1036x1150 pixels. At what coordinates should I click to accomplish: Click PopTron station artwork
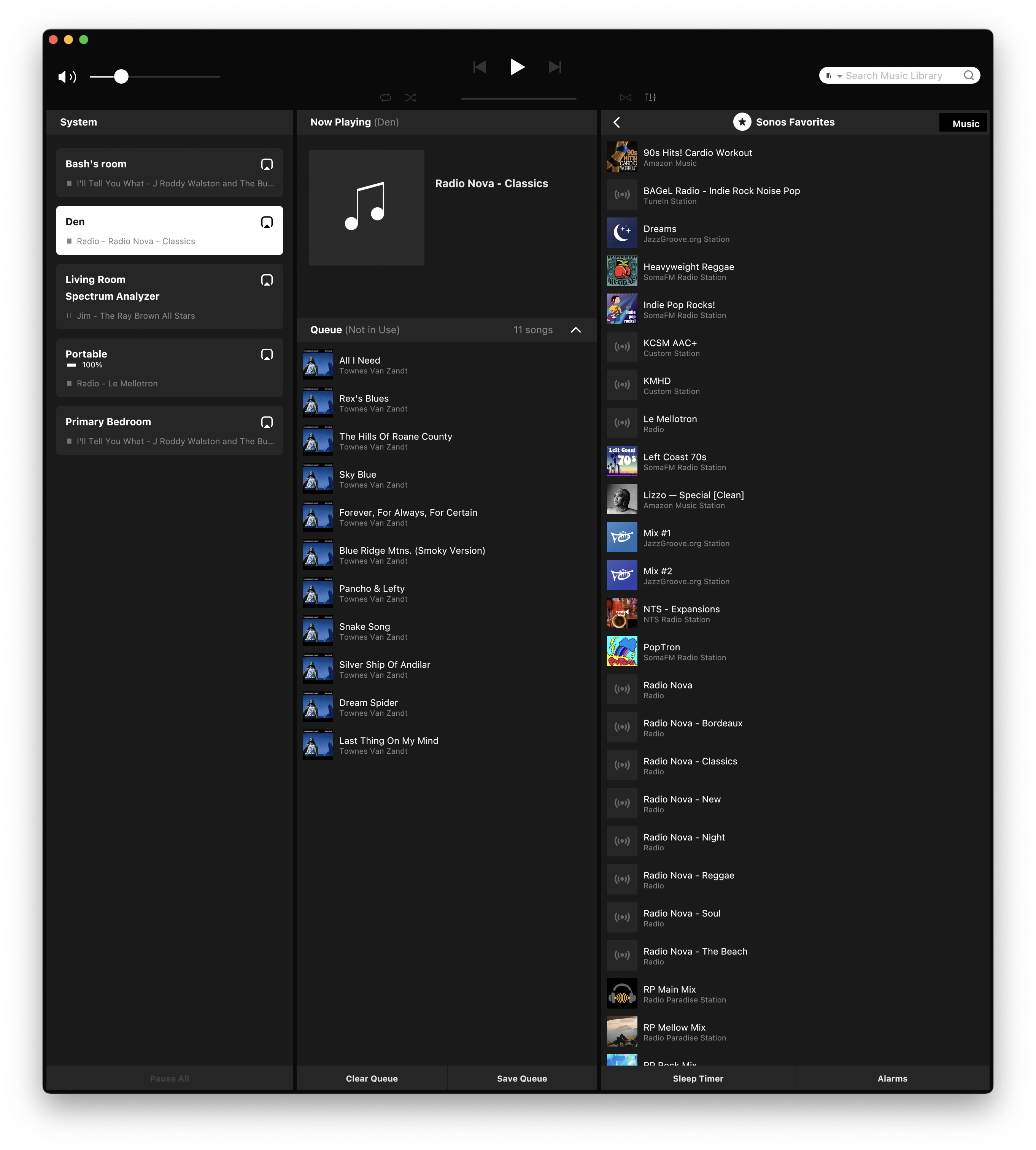pyautogui.click(x=621, y=652)
